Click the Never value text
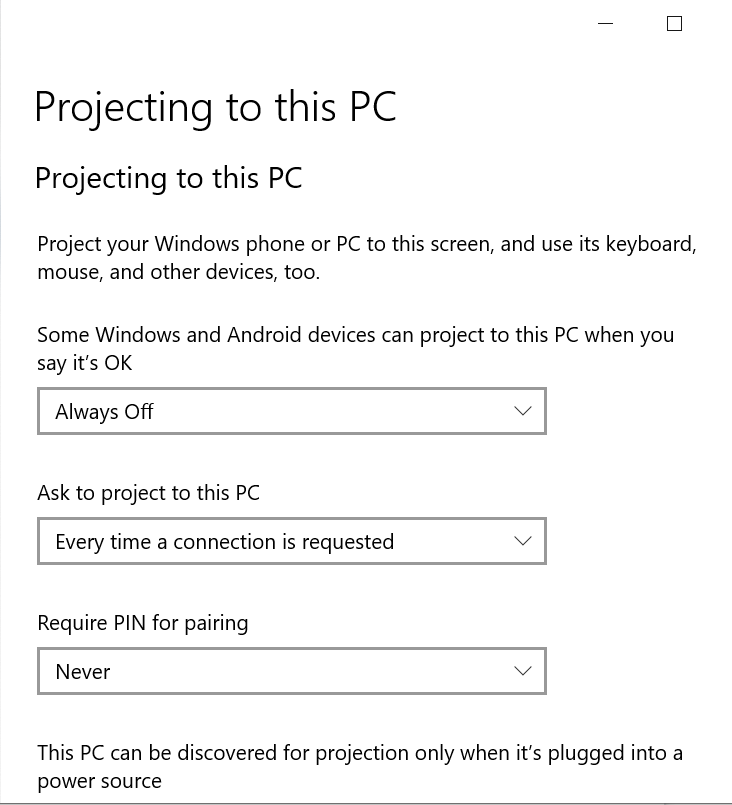The height and width of the screenshot is (805, 732). (83, 672)
